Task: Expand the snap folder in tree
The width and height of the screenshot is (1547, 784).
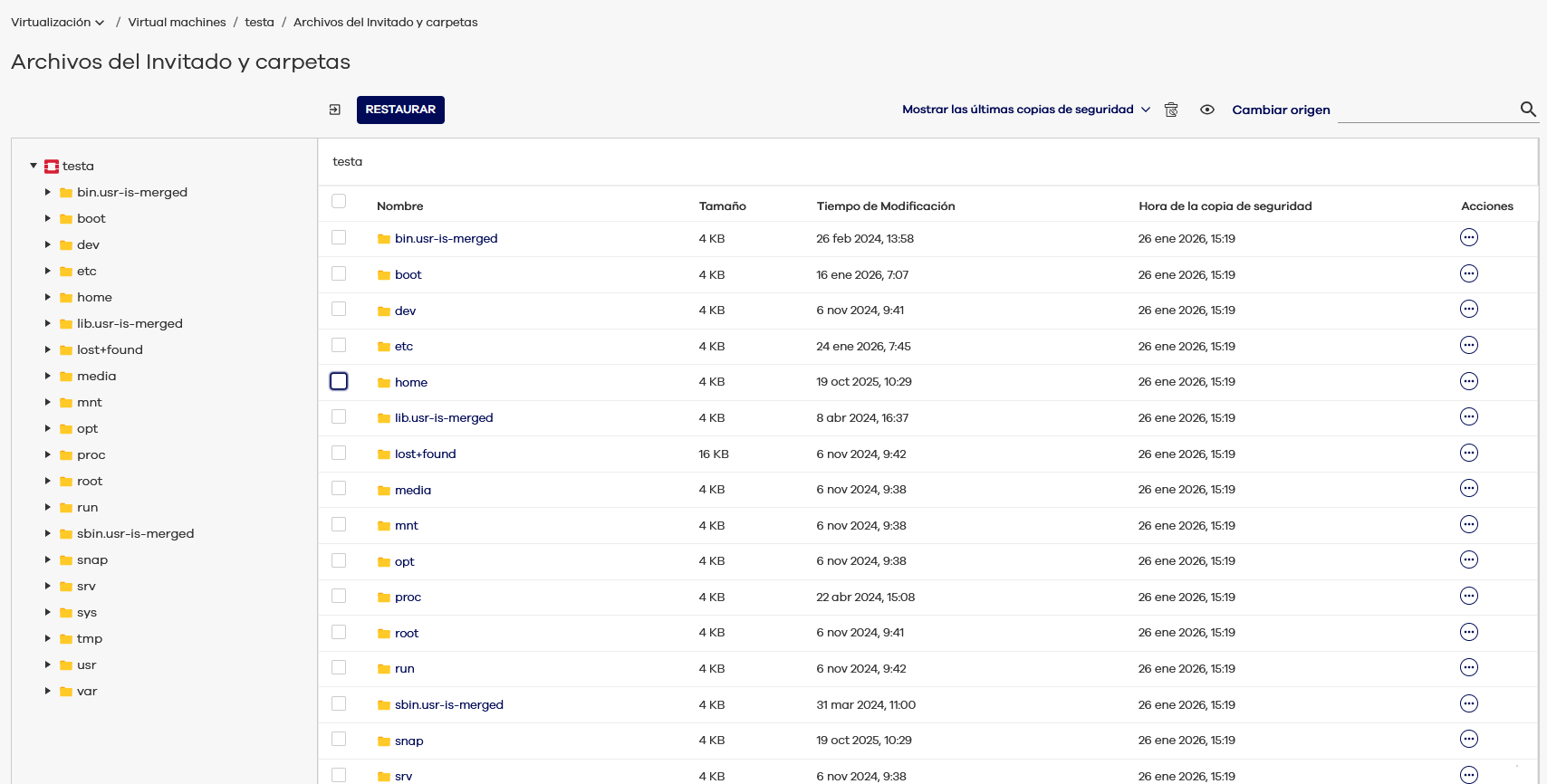Action: (x=48, y=559)
